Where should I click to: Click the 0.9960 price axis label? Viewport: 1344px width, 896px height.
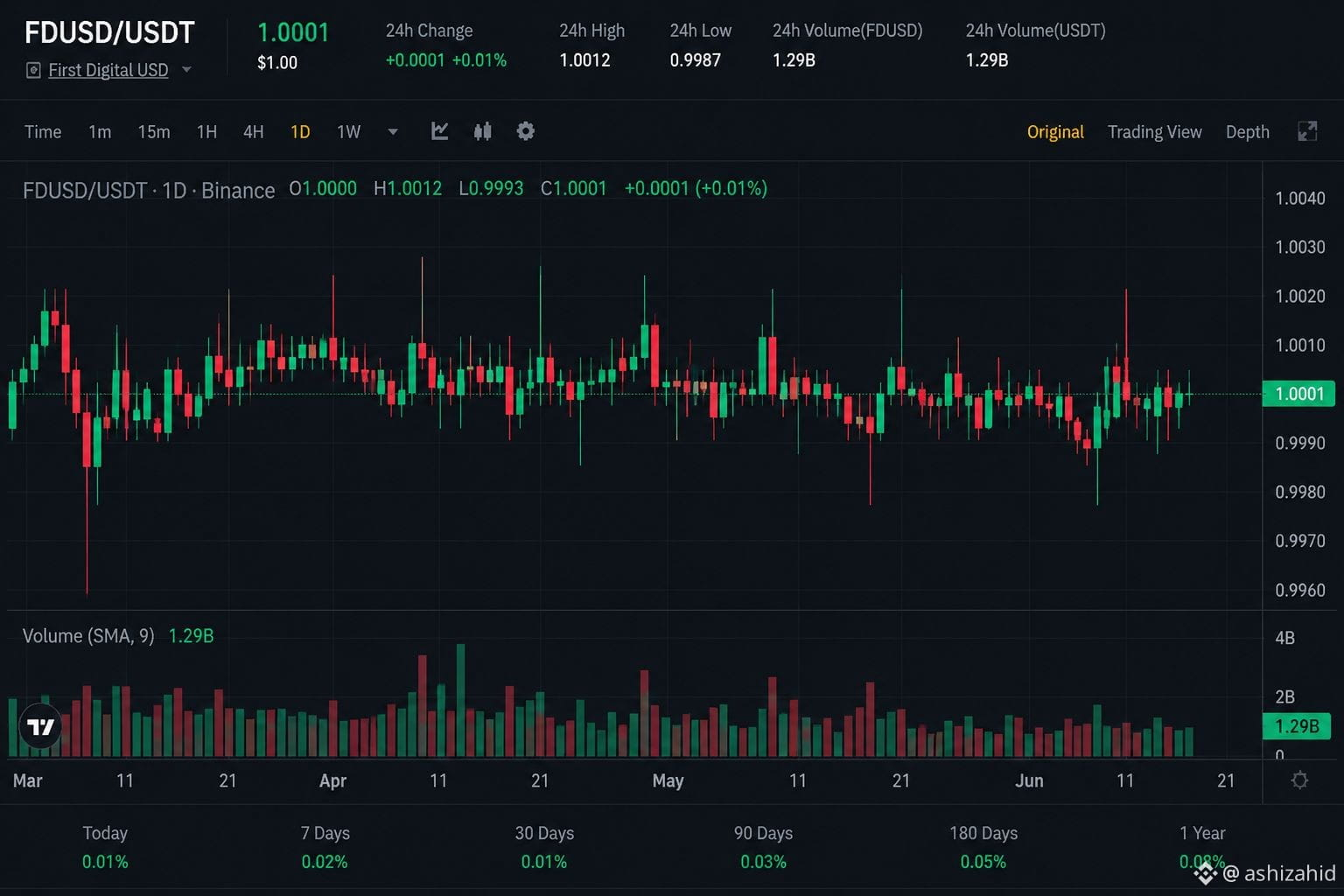1299,591
